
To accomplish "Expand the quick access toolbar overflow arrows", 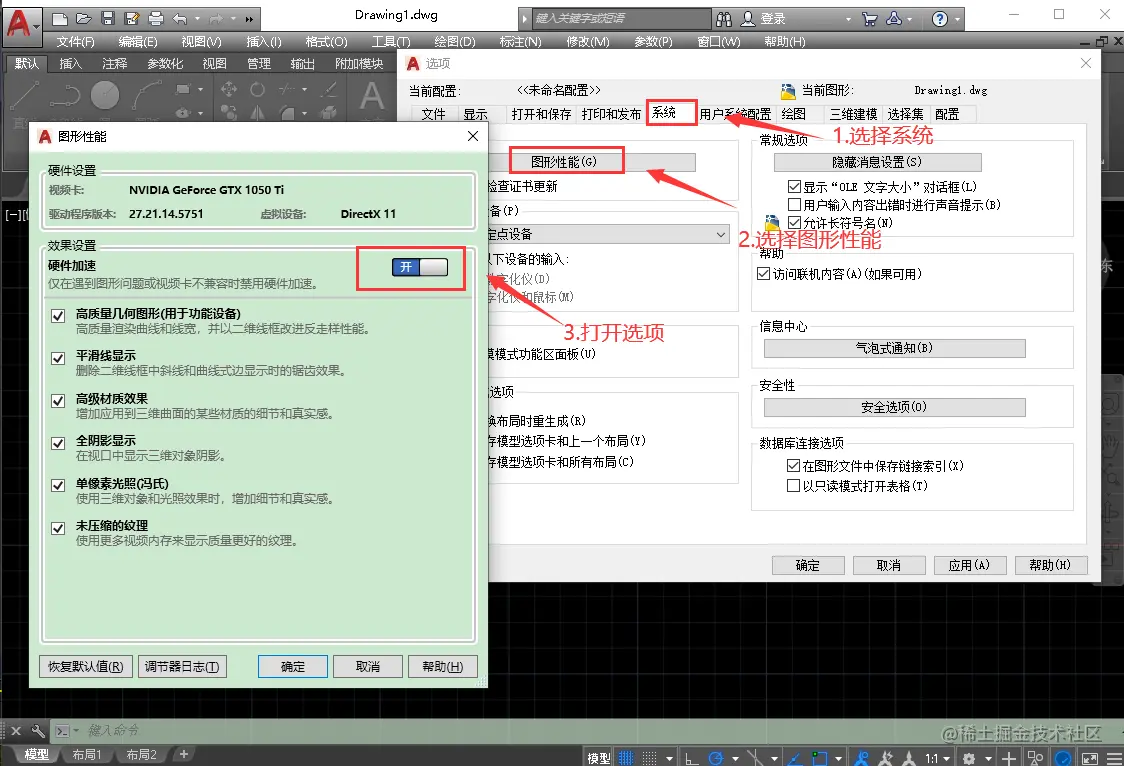I will 249,19.
